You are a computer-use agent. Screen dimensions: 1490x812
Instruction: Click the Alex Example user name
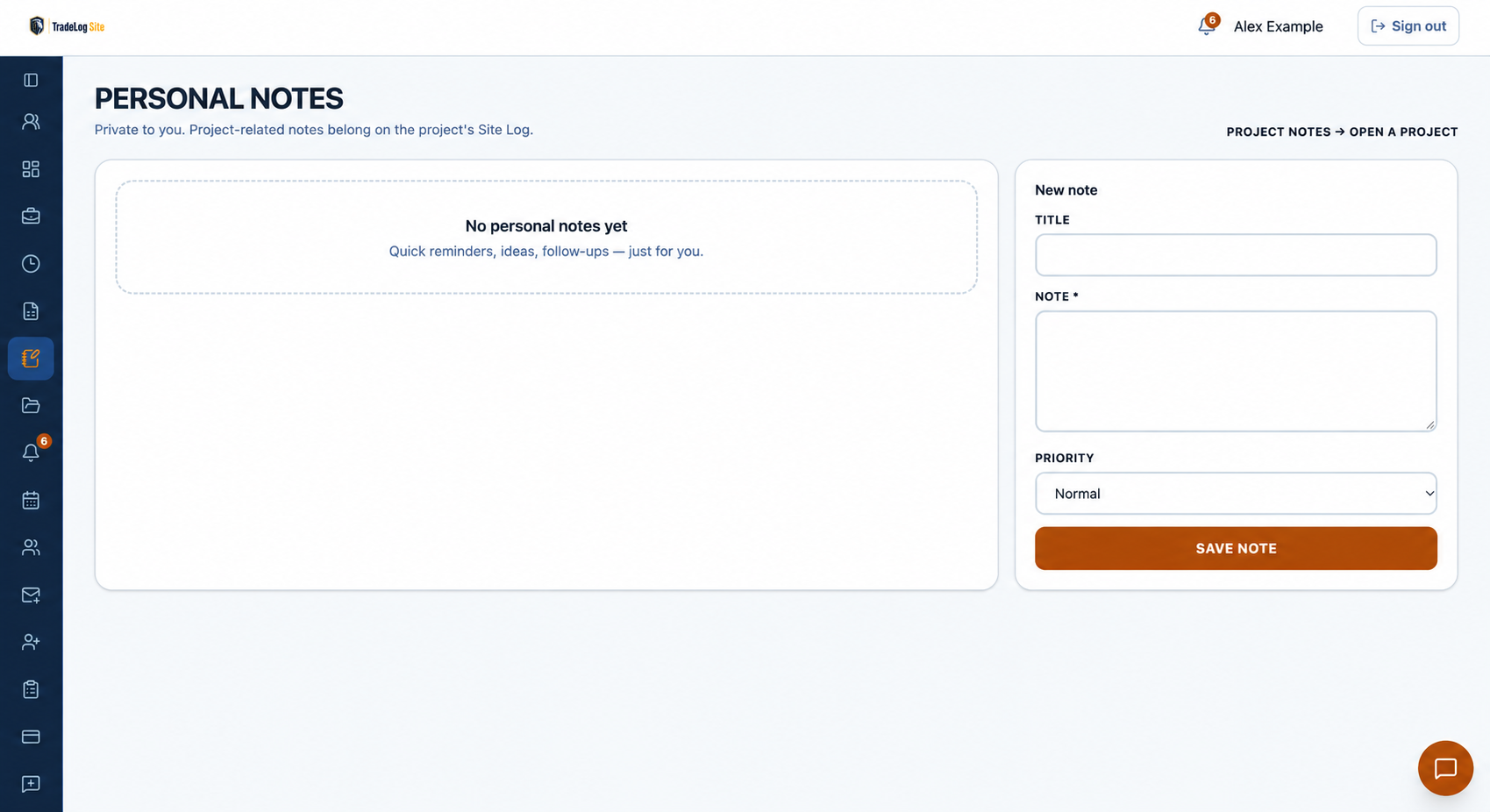(x=1278, y=26)
